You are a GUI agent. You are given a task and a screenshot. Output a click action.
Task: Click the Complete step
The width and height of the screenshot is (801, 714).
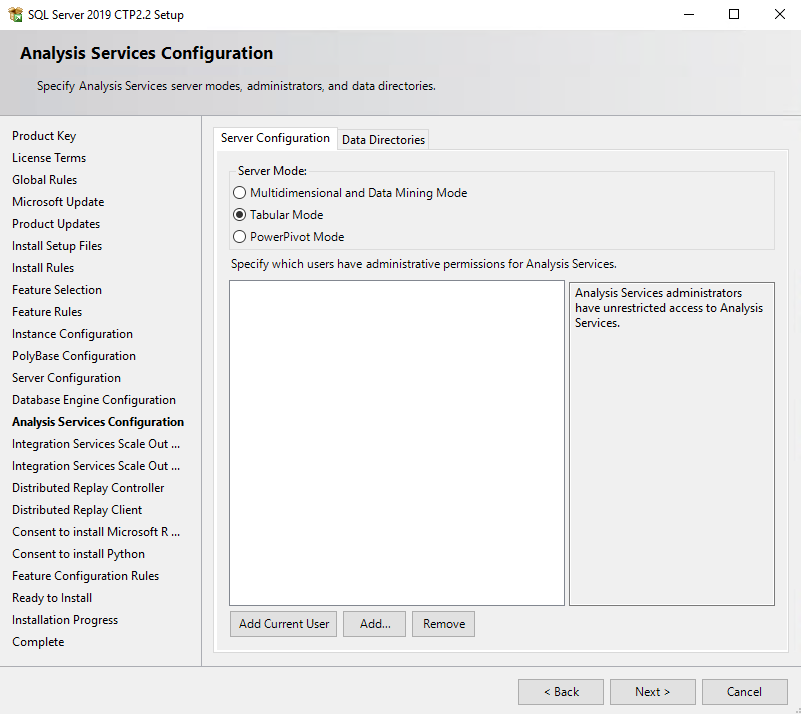click(x=38, y=641)
